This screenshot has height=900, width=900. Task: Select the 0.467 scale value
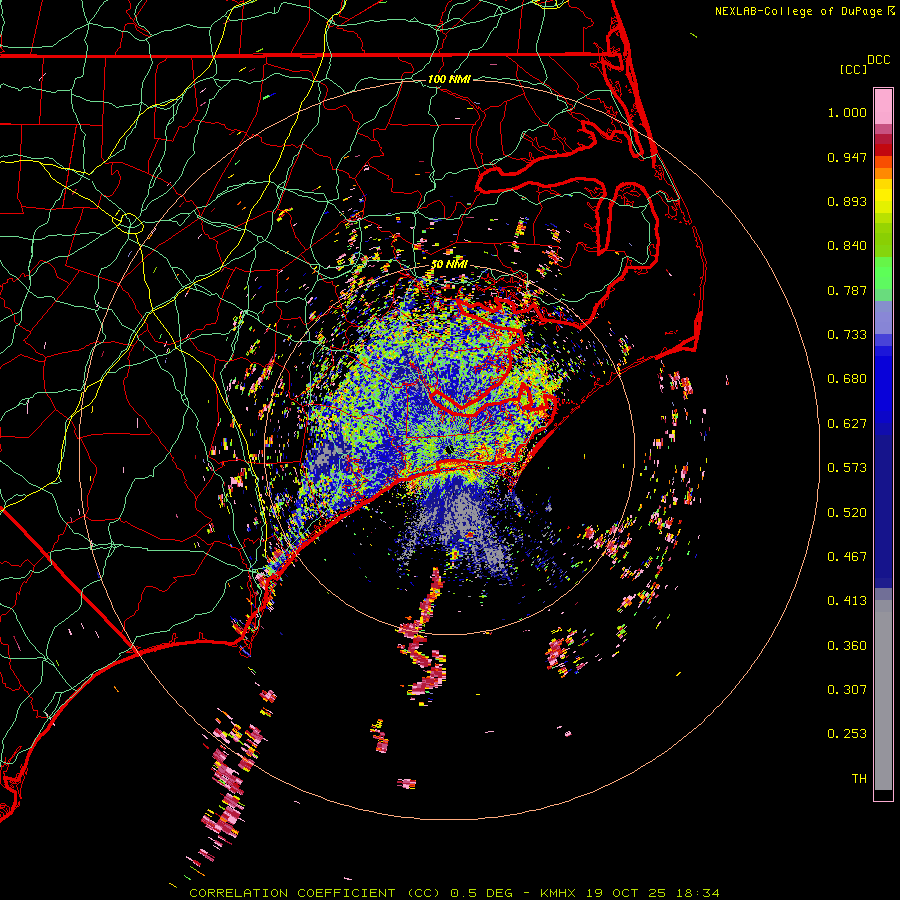847,557
